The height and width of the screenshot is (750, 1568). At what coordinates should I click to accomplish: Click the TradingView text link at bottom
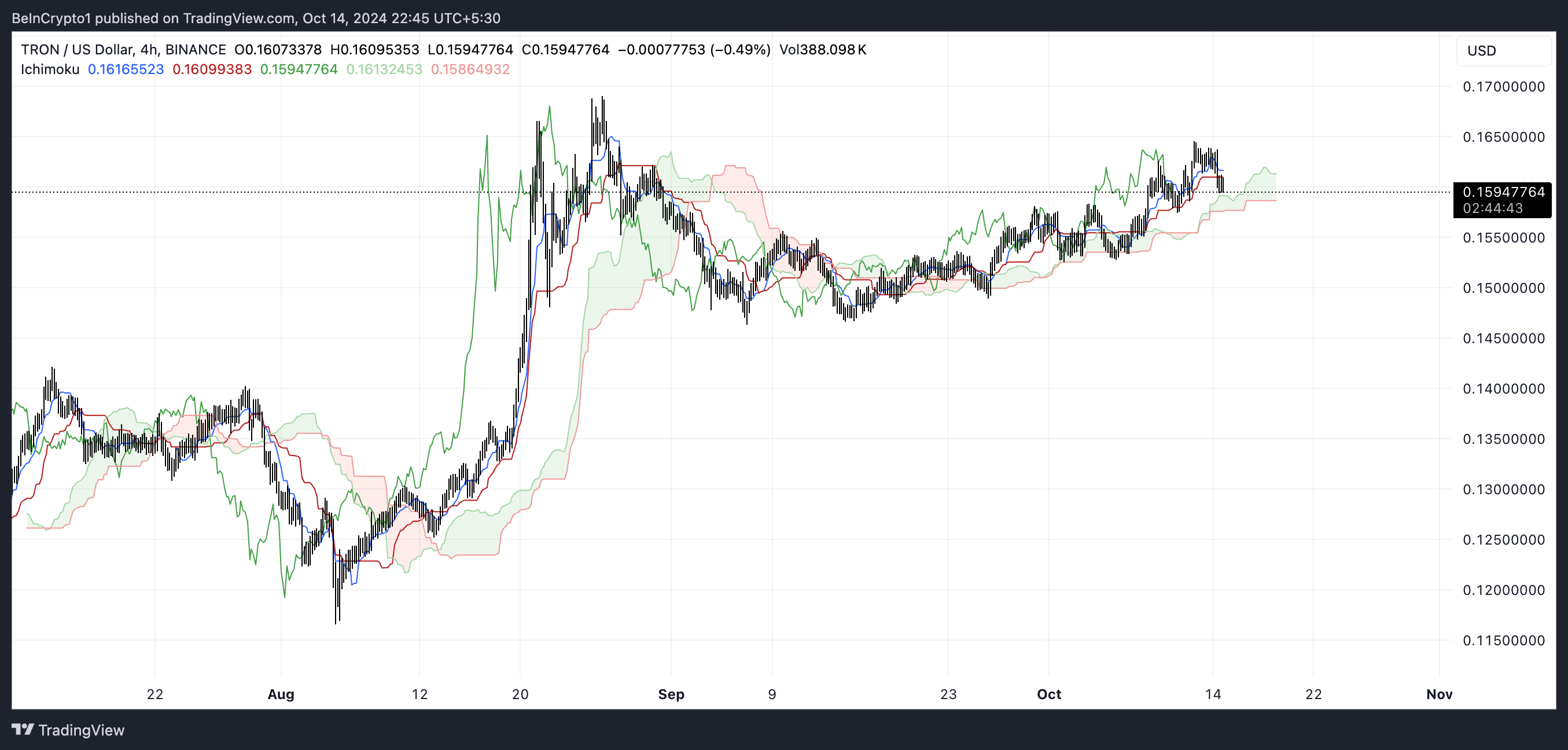81,730
